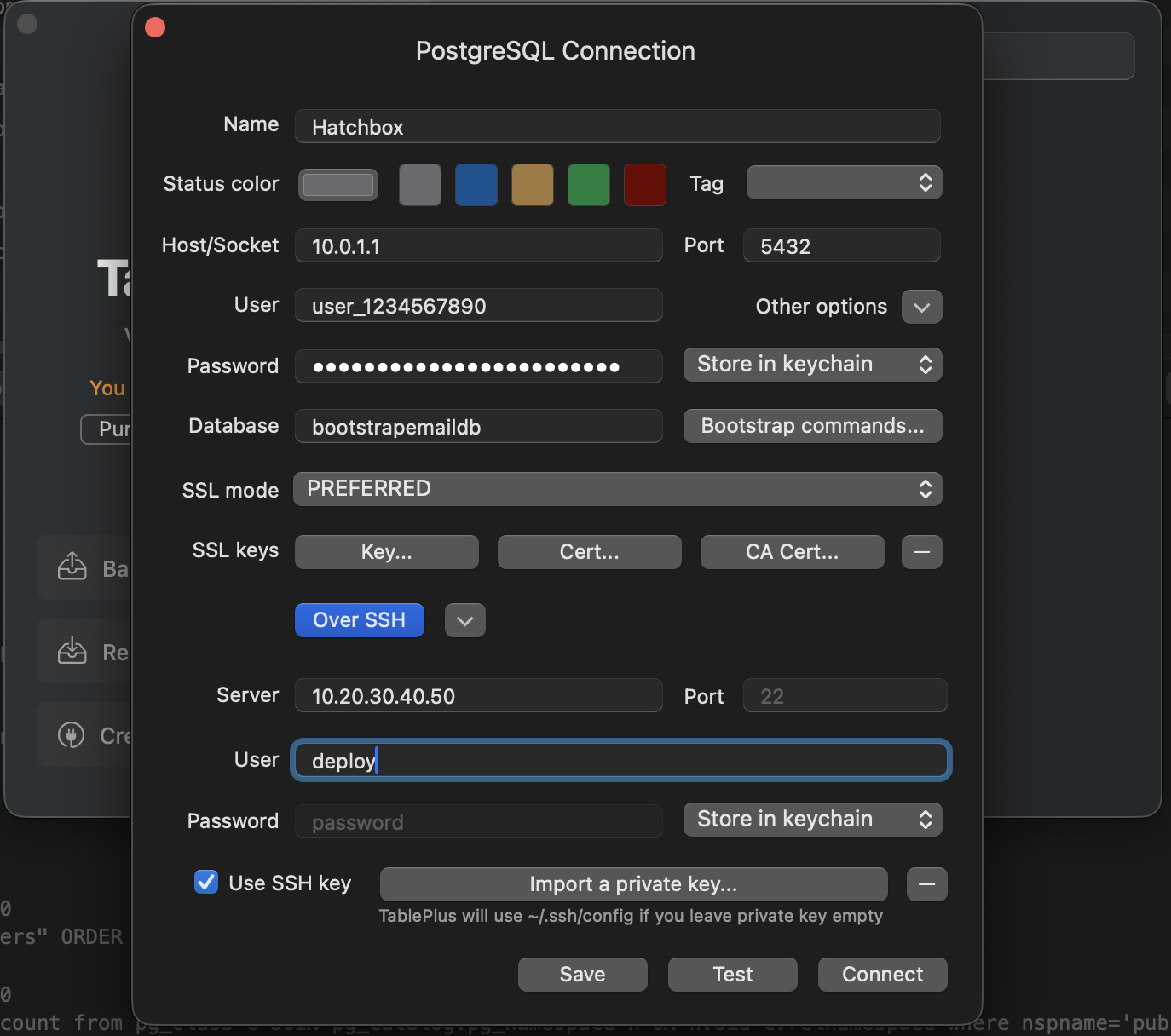The image size is (1171, 1036).
Task: Click the plug connection icon
Action: click(x=72, y=734)
